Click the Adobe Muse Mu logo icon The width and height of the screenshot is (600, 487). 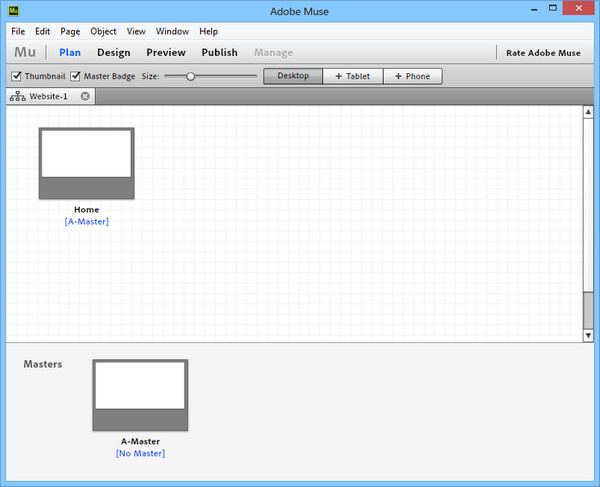[x=25, y=53]
